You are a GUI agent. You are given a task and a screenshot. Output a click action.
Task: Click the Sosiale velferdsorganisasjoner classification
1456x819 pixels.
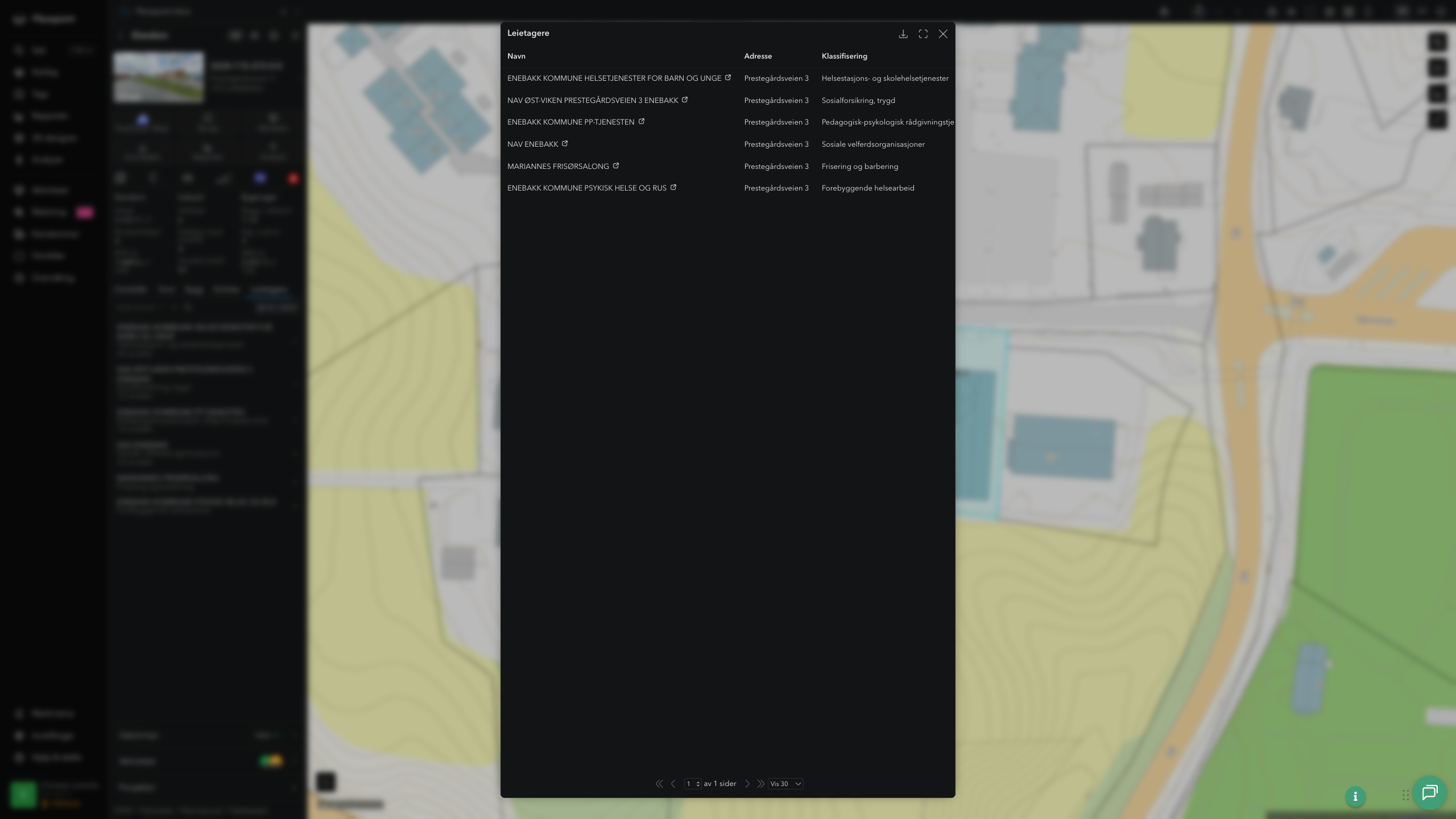[873, 144]
